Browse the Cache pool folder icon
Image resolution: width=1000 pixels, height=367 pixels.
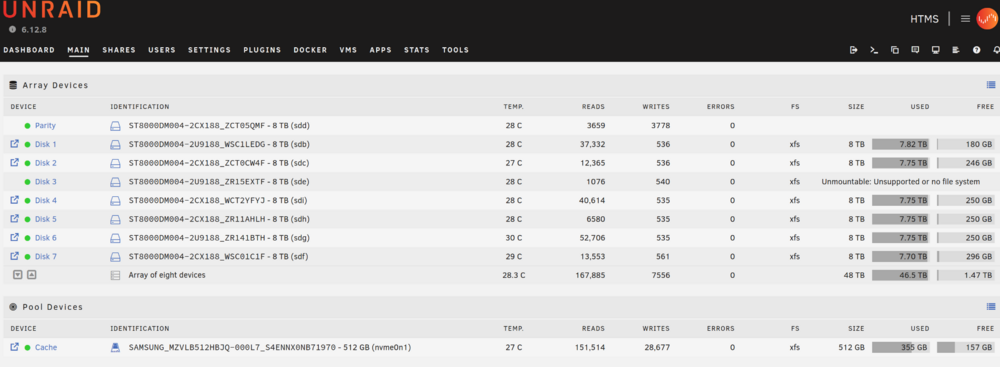coord(15,347)
